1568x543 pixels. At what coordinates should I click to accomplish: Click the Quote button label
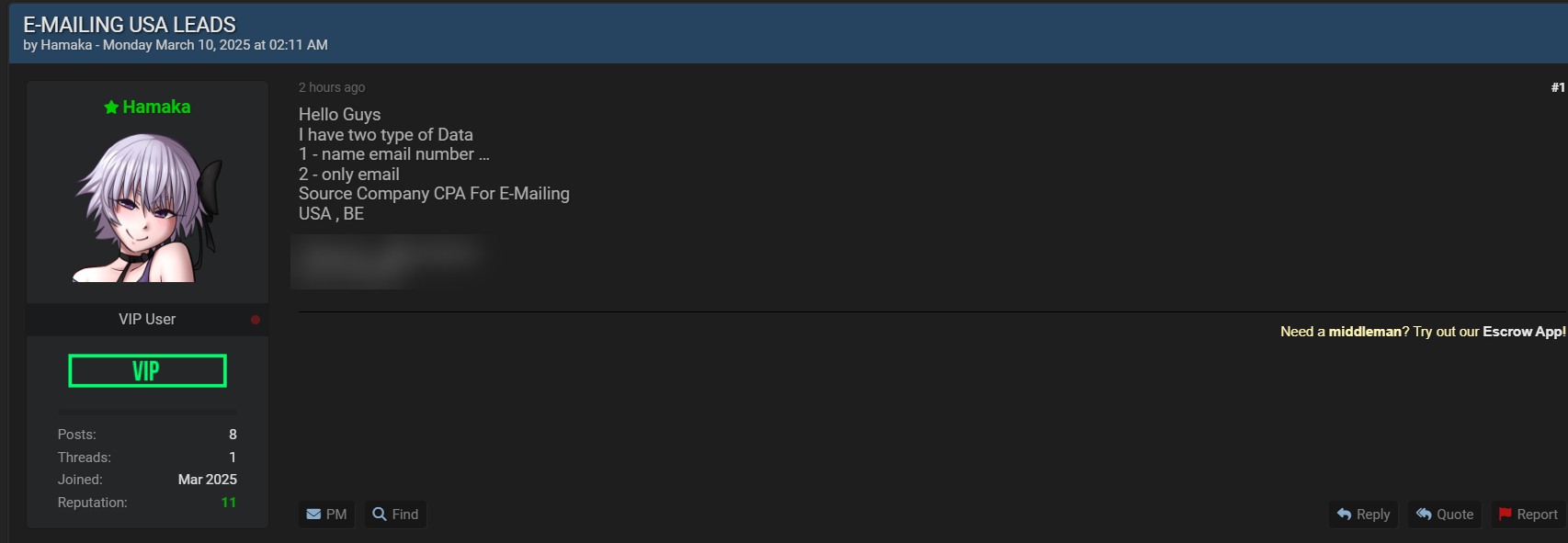[1455, 515]
